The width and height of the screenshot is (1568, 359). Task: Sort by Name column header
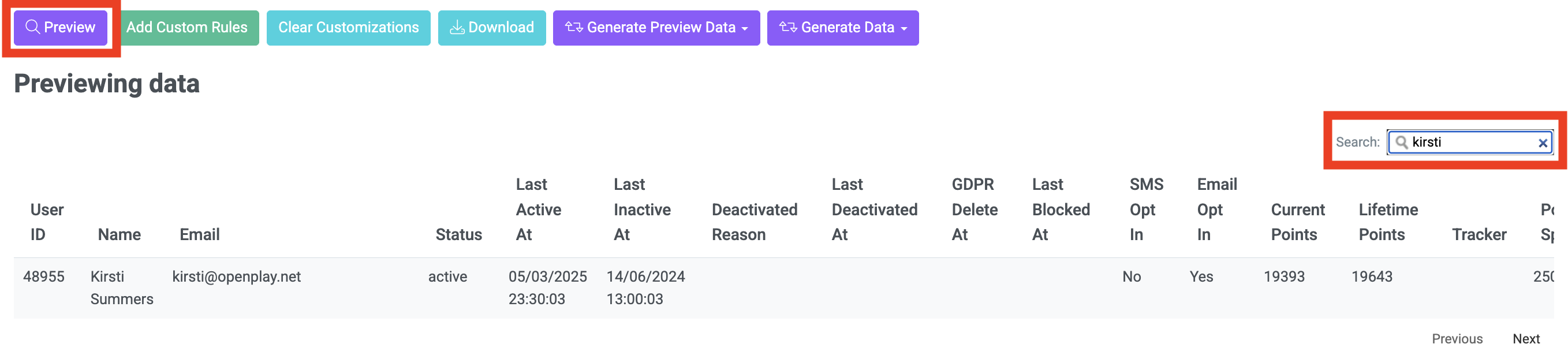click(x=120, y=234)
